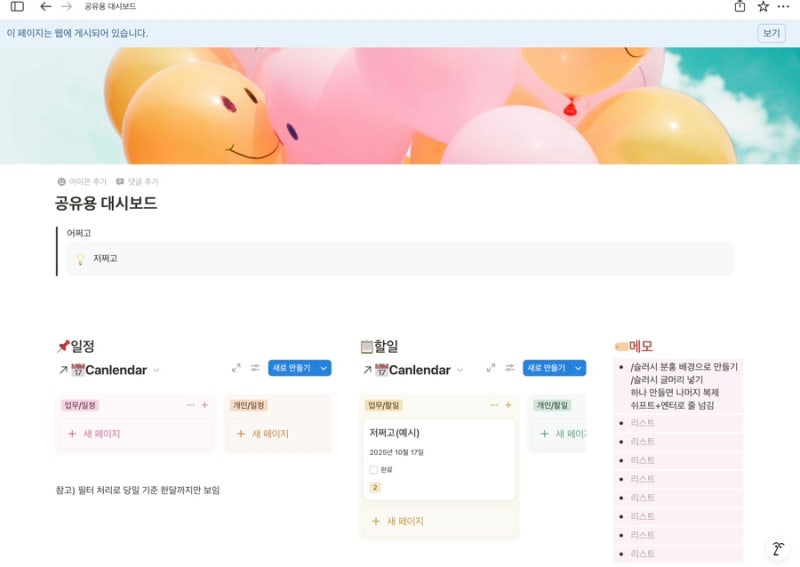This screenshot has width=800, height=567.
Task: Toggle the sidebar panel icon
Action: tap(17, 7)
